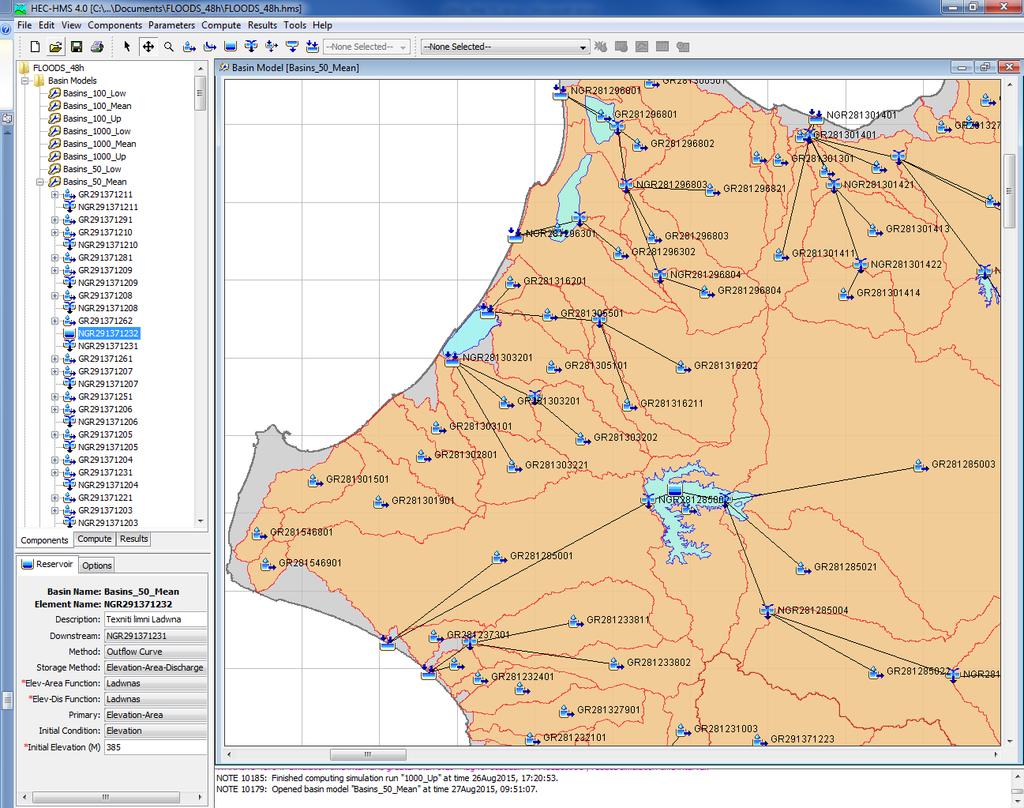Viewport: 1024px width, 808px height.
Task: Click the Initial Elevation field showing 385
Action: [155, 747]
